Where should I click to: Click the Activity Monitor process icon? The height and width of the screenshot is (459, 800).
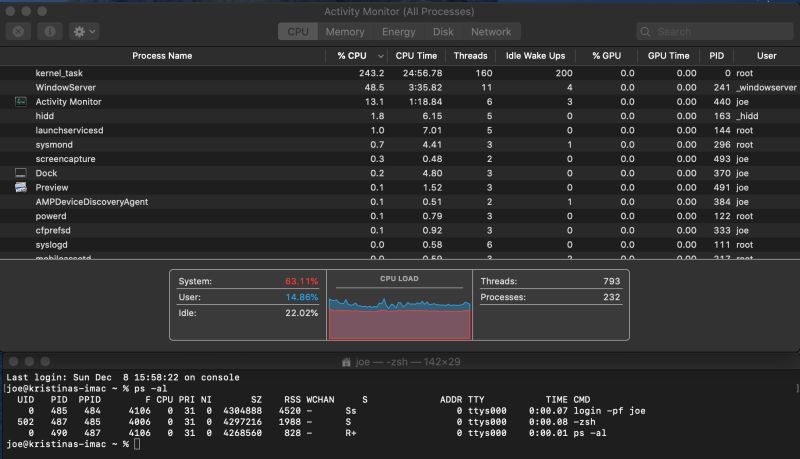[21, 101]
